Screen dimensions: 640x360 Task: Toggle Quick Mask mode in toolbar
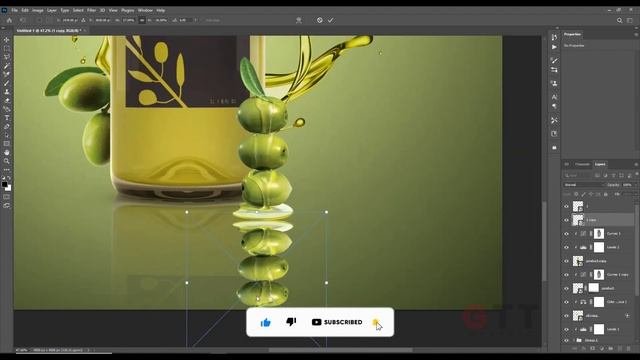[x=7, y=197]
